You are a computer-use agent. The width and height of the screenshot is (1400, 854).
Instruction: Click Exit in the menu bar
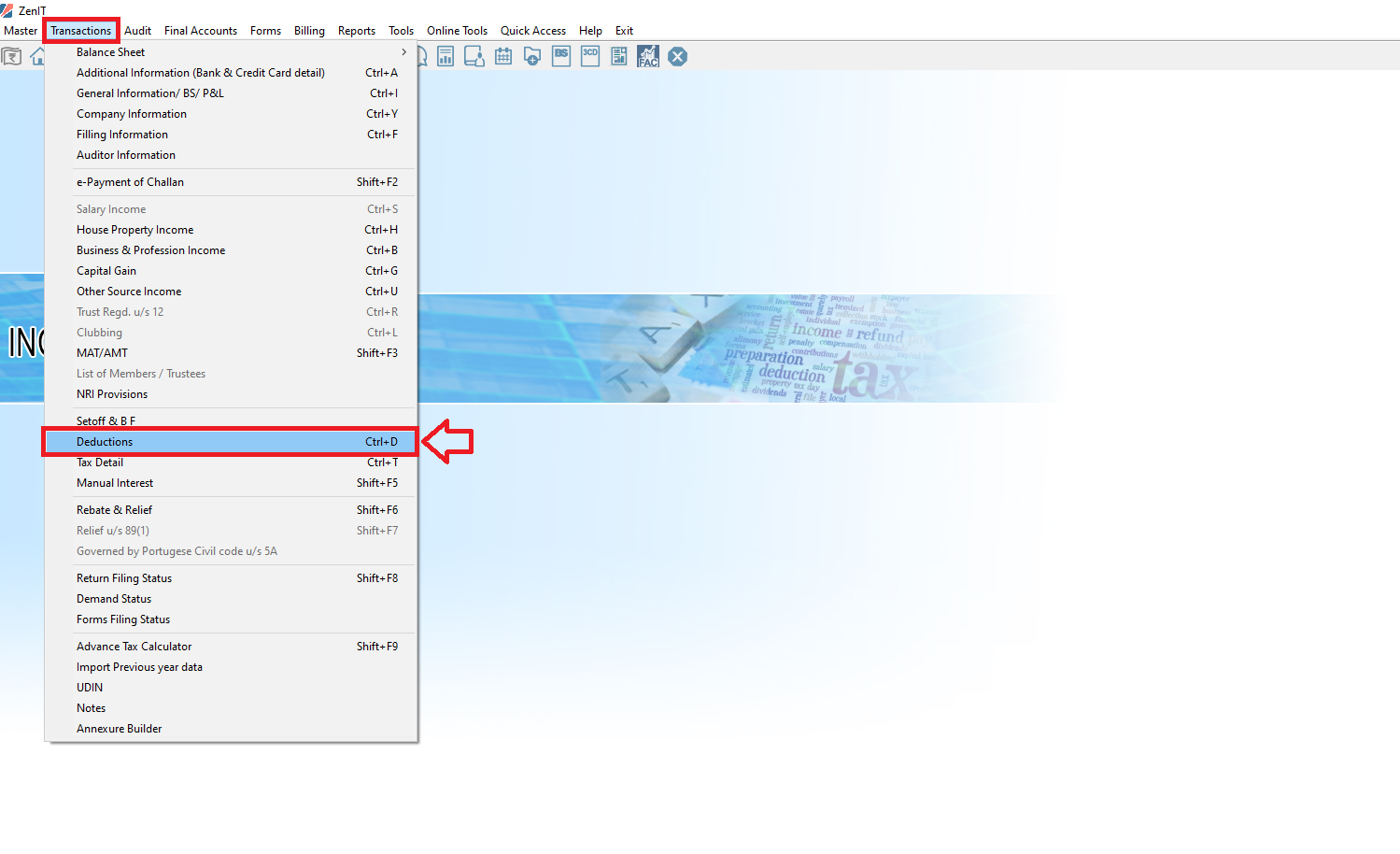(624, 31)
